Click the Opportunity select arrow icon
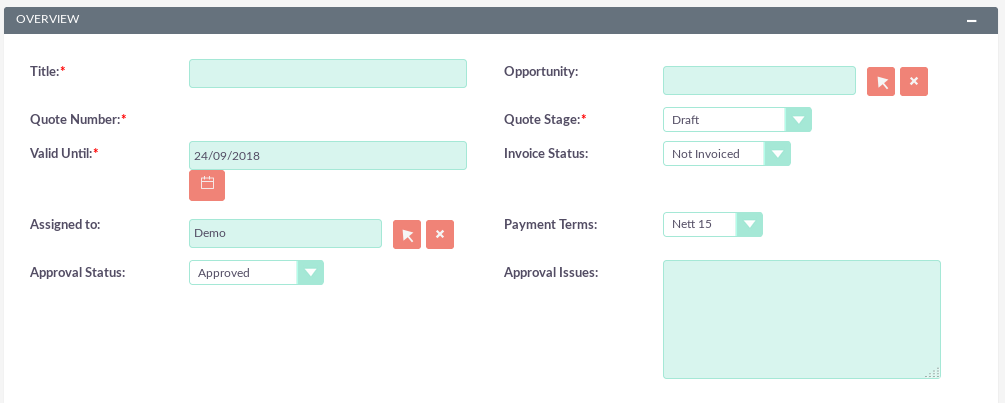This screenshot has width=1005, height=403. [881, 82]
